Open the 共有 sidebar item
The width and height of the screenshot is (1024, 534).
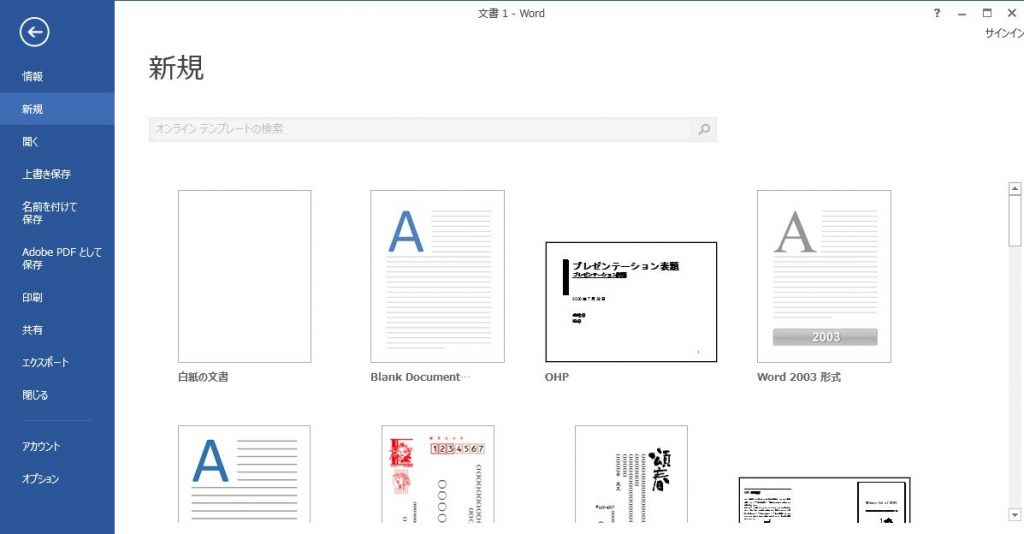33,330
